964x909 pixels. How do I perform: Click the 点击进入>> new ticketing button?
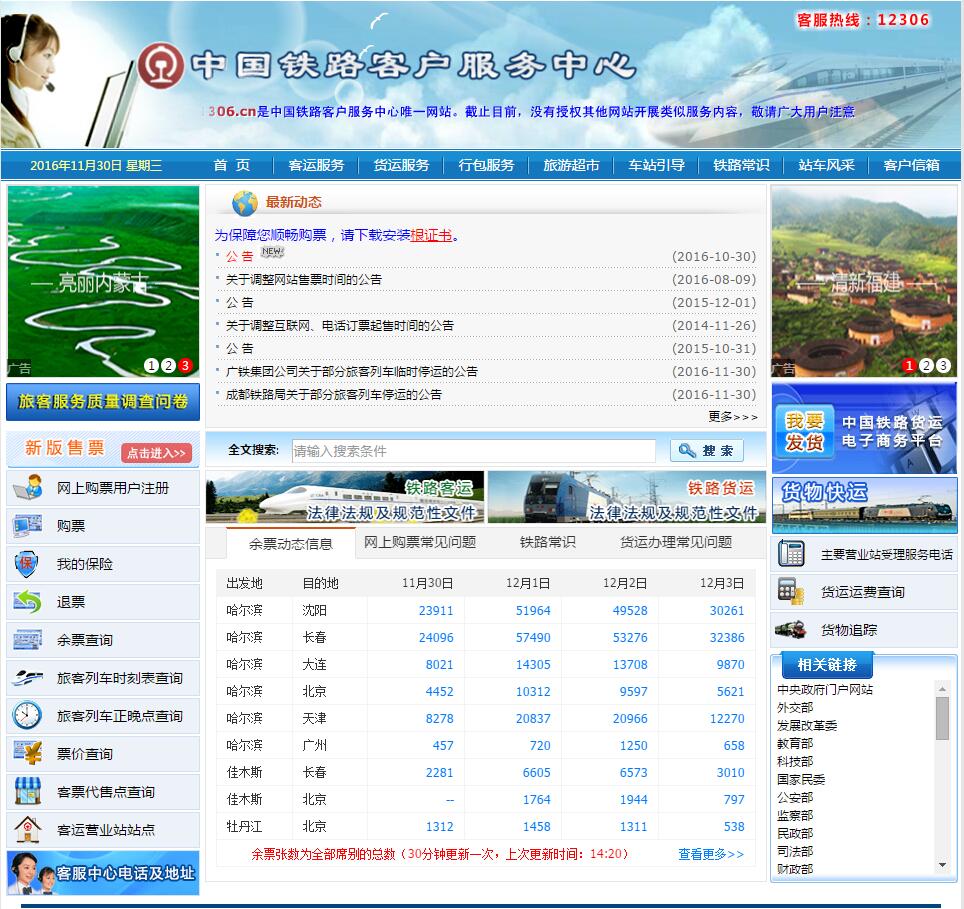point(156,453)
